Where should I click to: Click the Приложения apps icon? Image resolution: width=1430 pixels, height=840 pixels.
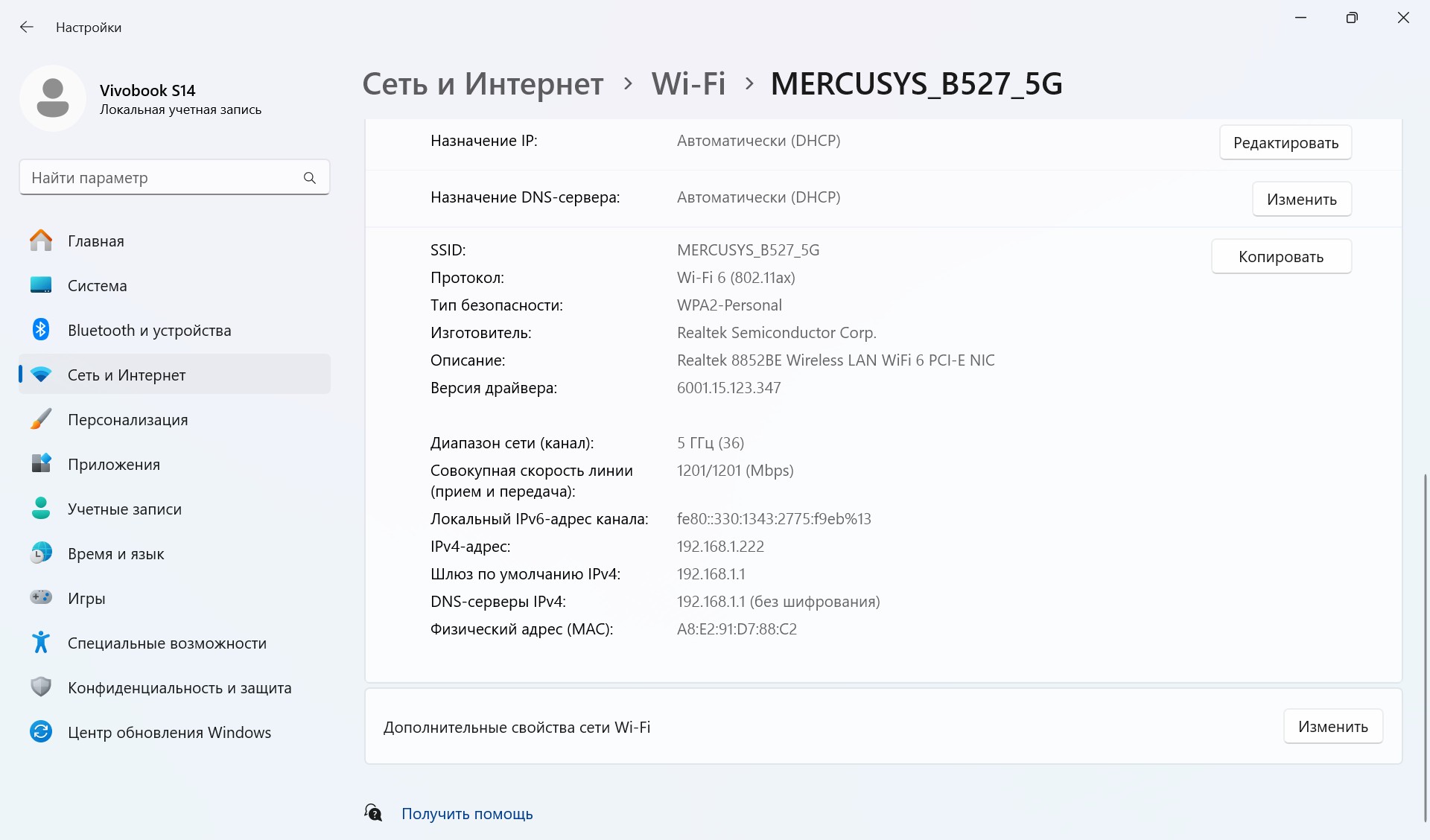41,464
